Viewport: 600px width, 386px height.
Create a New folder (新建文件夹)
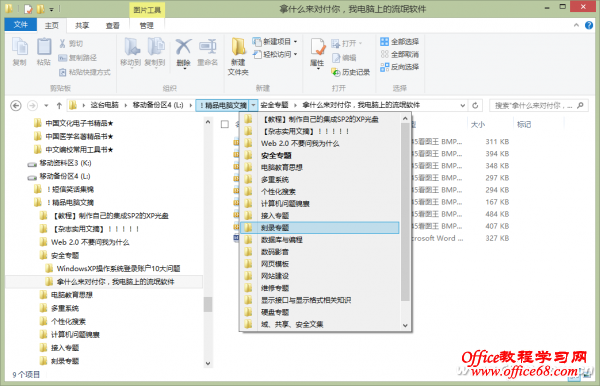point(238,57)
